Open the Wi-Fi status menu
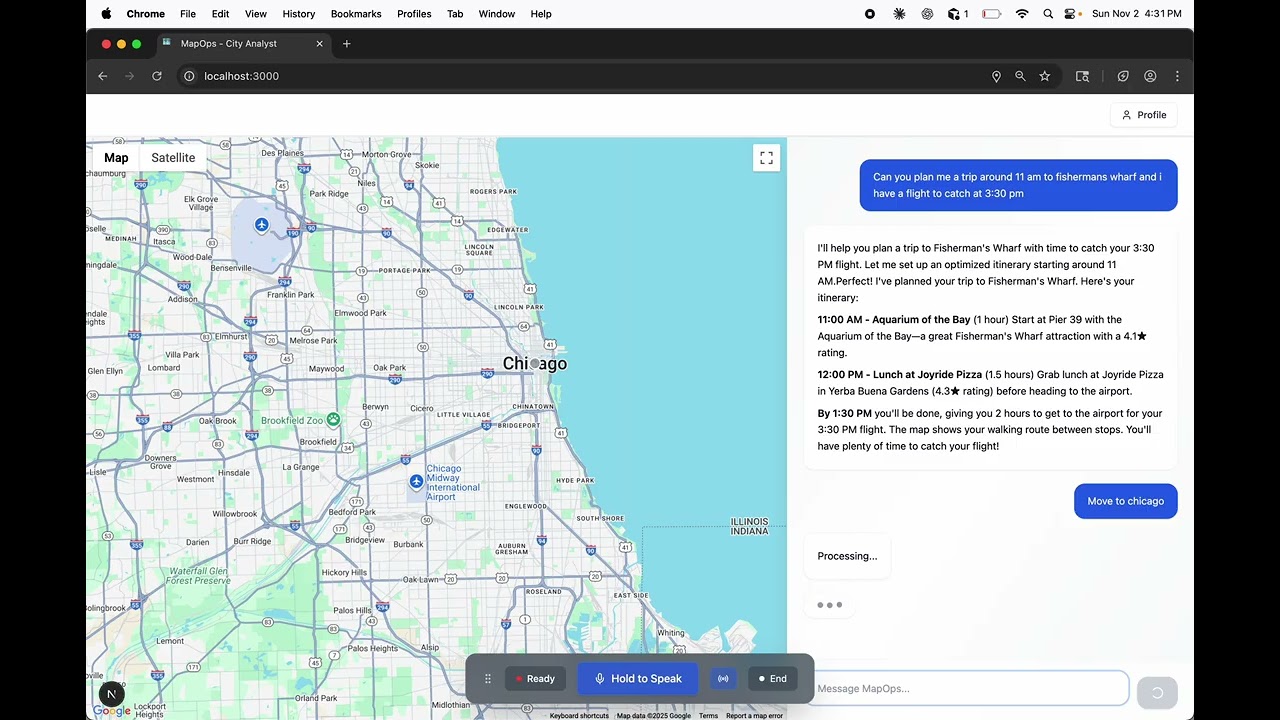 1022,14
